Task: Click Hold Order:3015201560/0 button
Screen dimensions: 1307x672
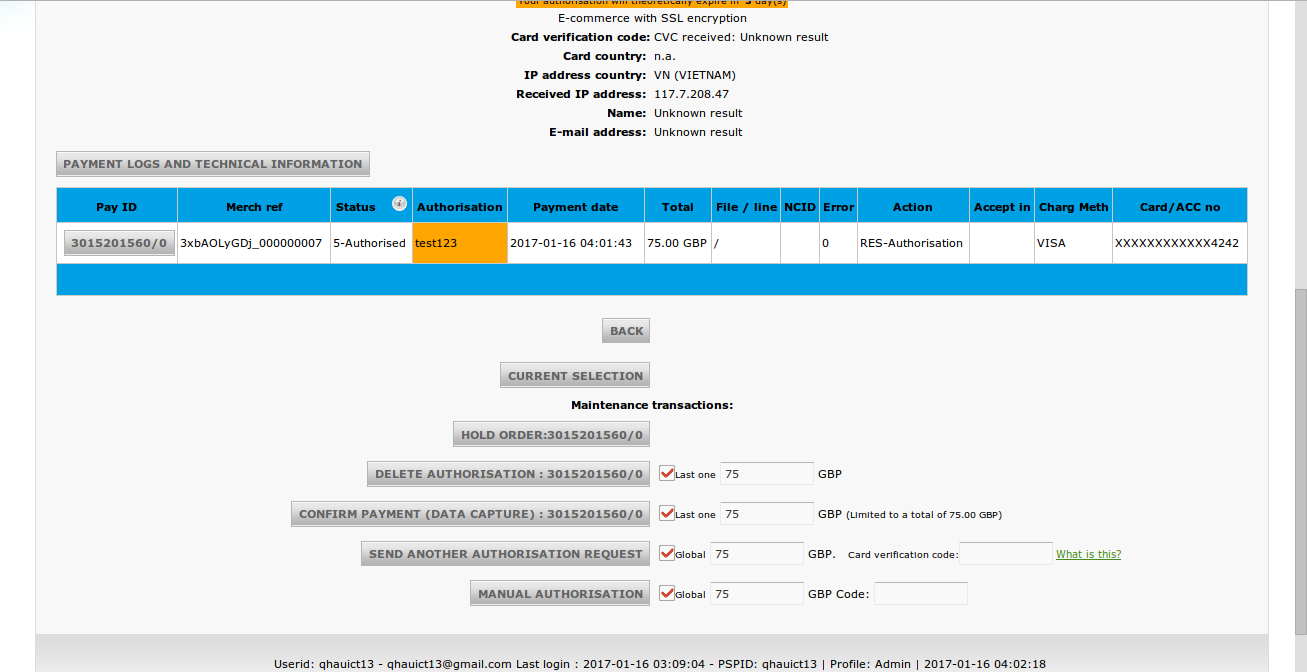Action: 551,435
